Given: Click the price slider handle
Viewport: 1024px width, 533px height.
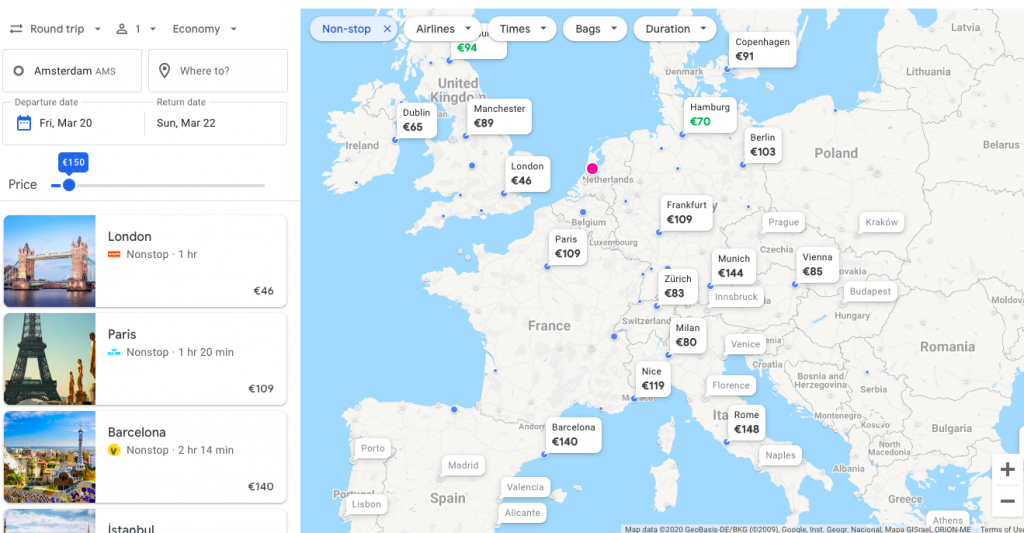Looking at the screenshot, I should (x=69, y=185).
